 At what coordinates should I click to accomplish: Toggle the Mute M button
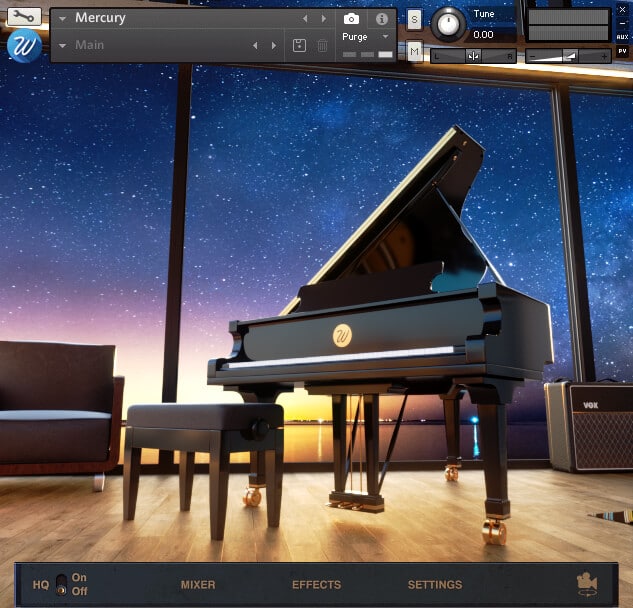415,51
